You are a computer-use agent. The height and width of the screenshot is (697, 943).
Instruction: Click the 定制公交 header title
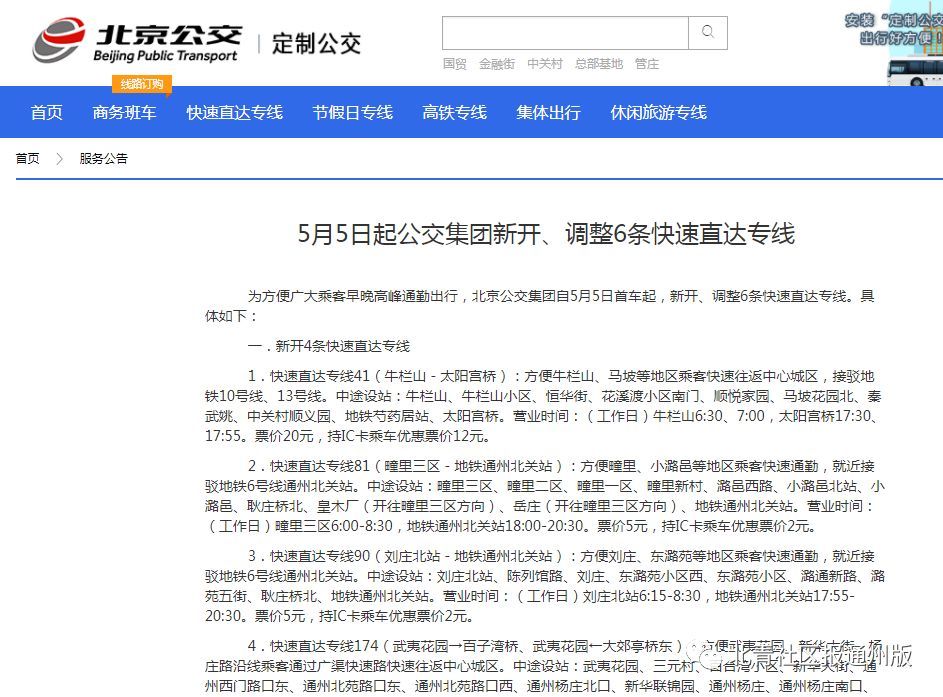(x=316, y=44)
